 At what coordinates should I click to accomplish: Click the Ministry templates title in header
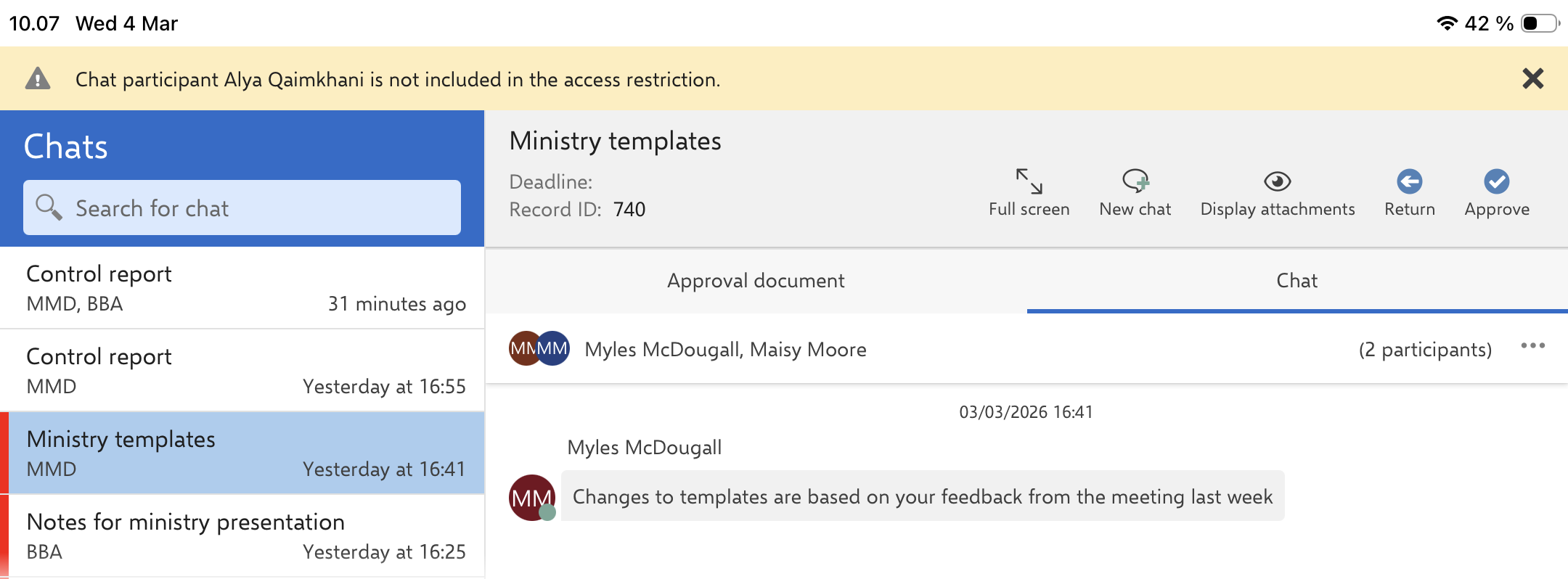pyautogui.click(x=615, y=141)
